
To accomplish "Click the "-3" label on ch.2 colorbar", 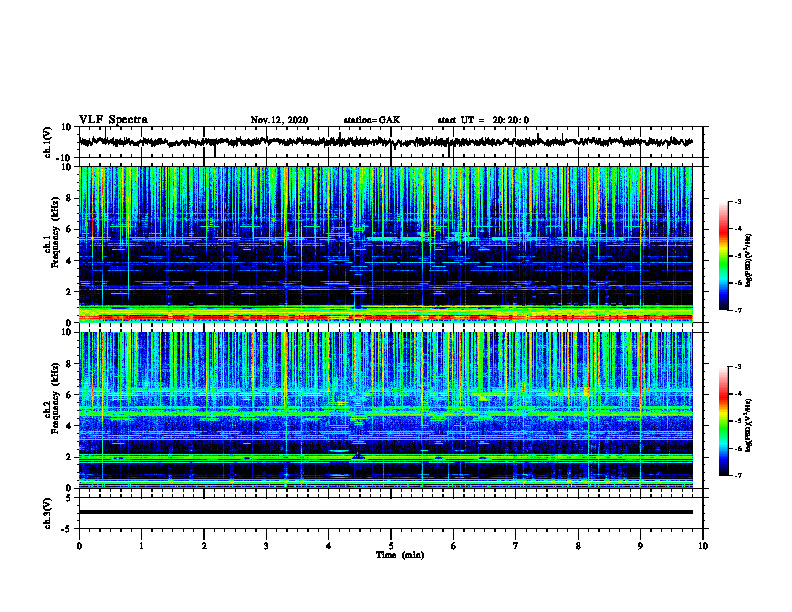I will (x=737, y=367).
